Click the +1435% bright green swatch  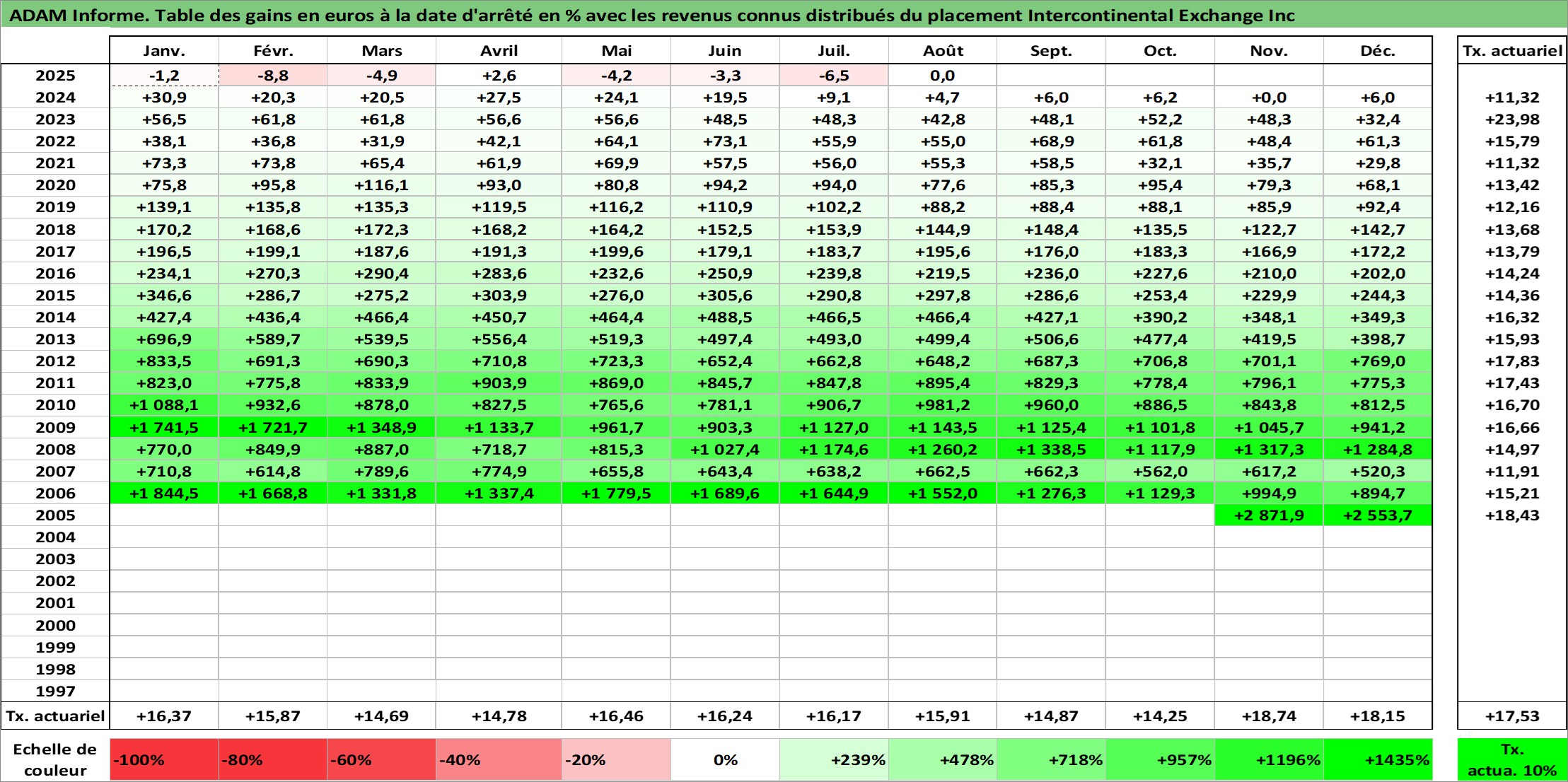point(1378,760)
